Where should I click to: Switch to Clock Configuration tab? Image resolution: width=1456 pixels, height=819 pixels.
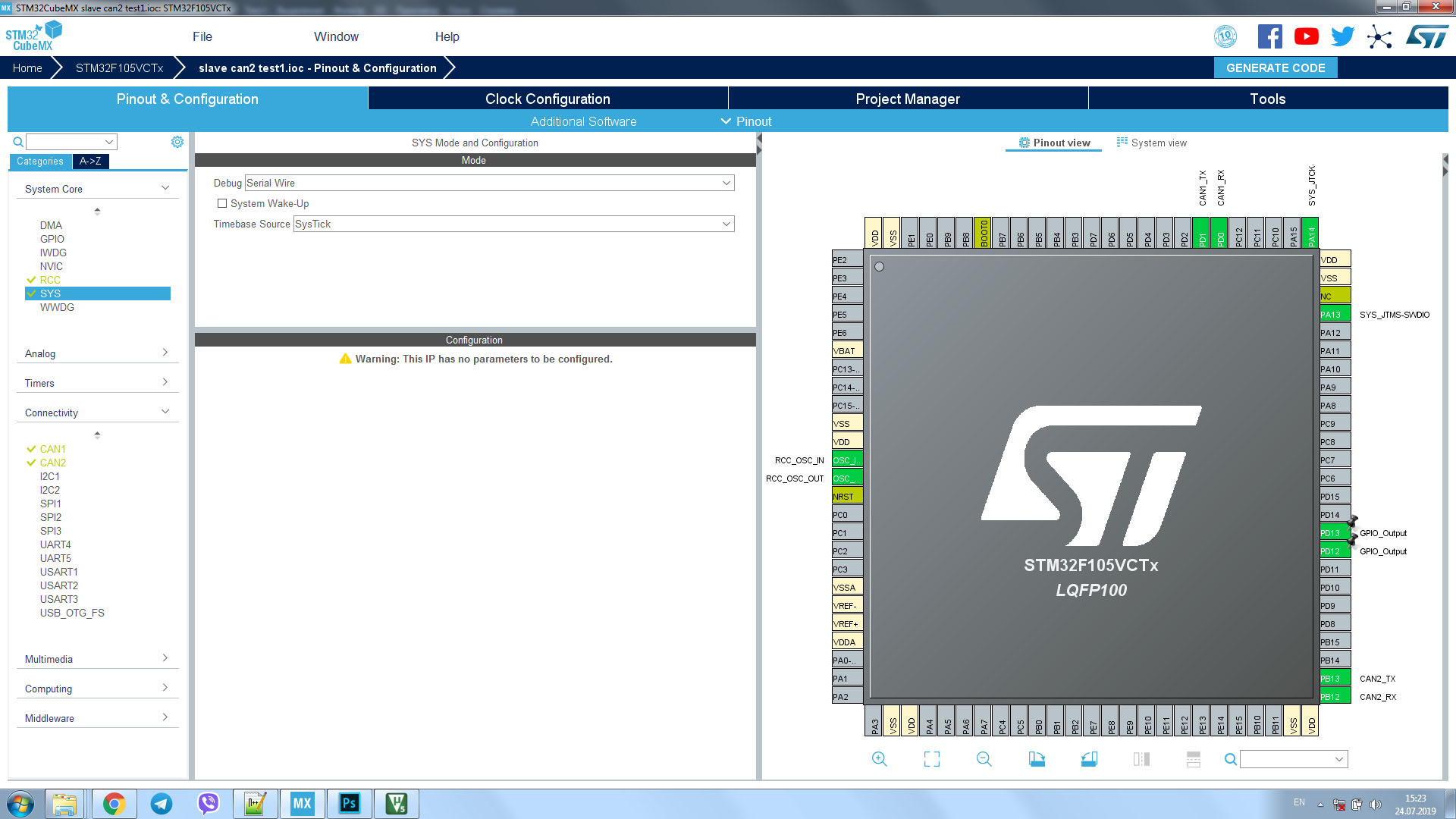(548, 99)
